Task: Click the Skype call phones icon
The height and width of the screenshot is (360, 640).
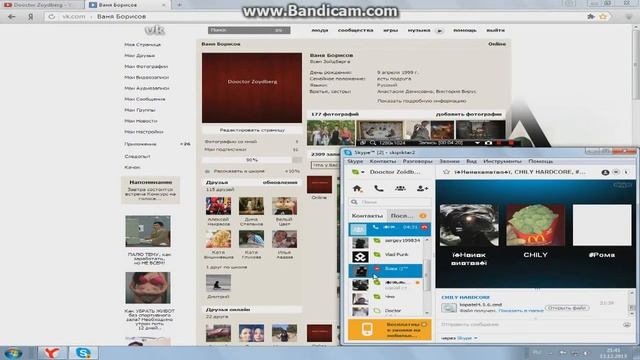Action: click(379, 189)
